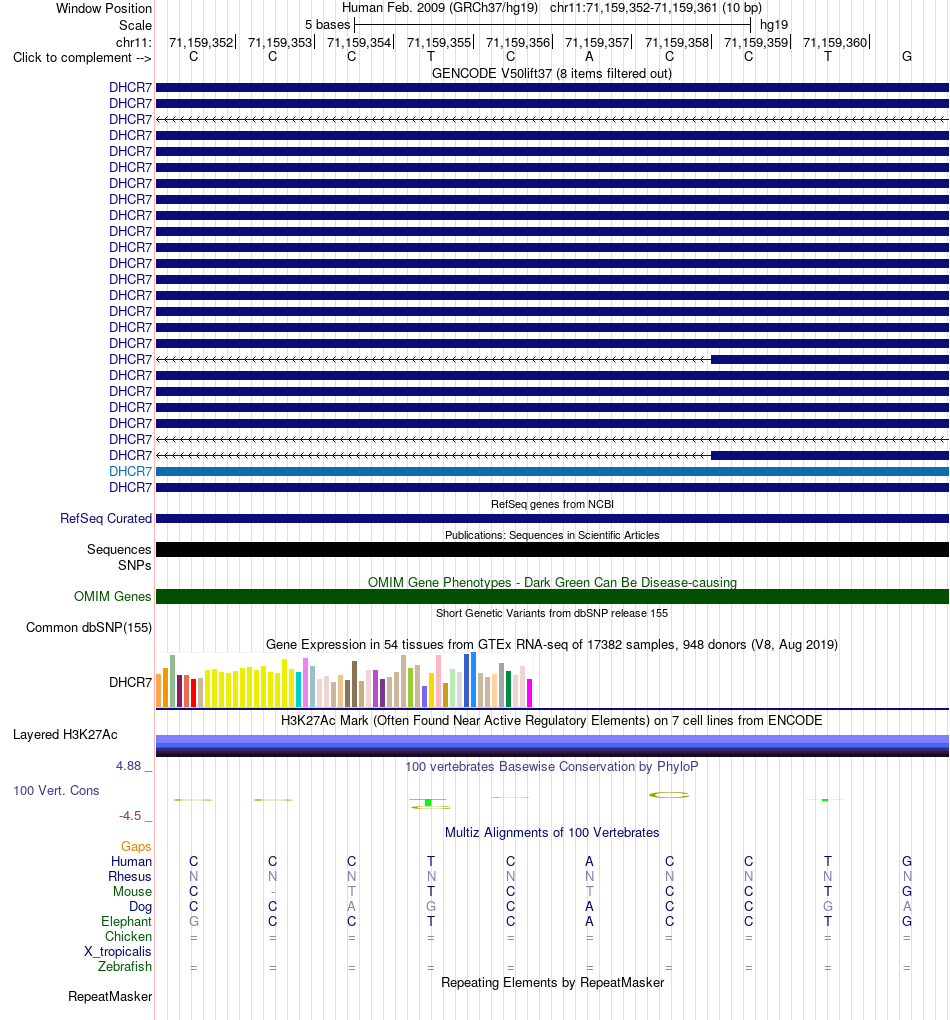Open 'Repeating Elements by RepeatMasker' title

552,983
